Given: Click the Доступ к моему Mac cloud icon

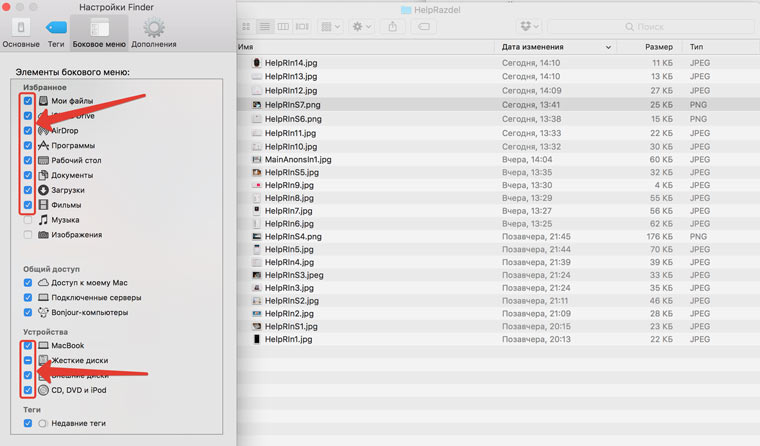Looking at the screenshot, I should point(43,283).
